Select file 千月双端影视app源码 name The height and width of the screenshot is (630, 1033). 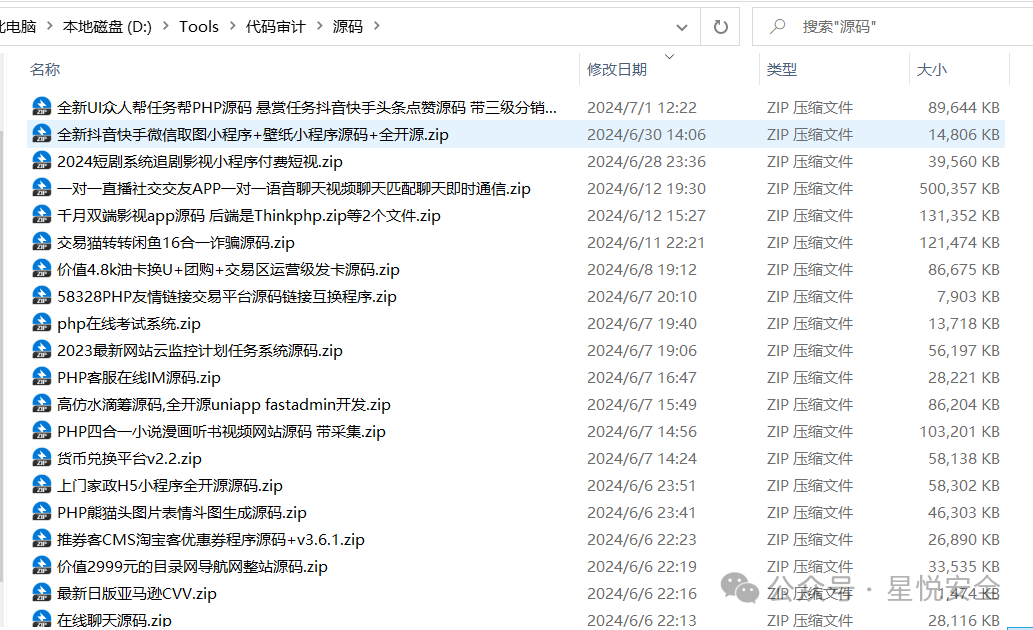pyautogui.click(x=249, y=215)
